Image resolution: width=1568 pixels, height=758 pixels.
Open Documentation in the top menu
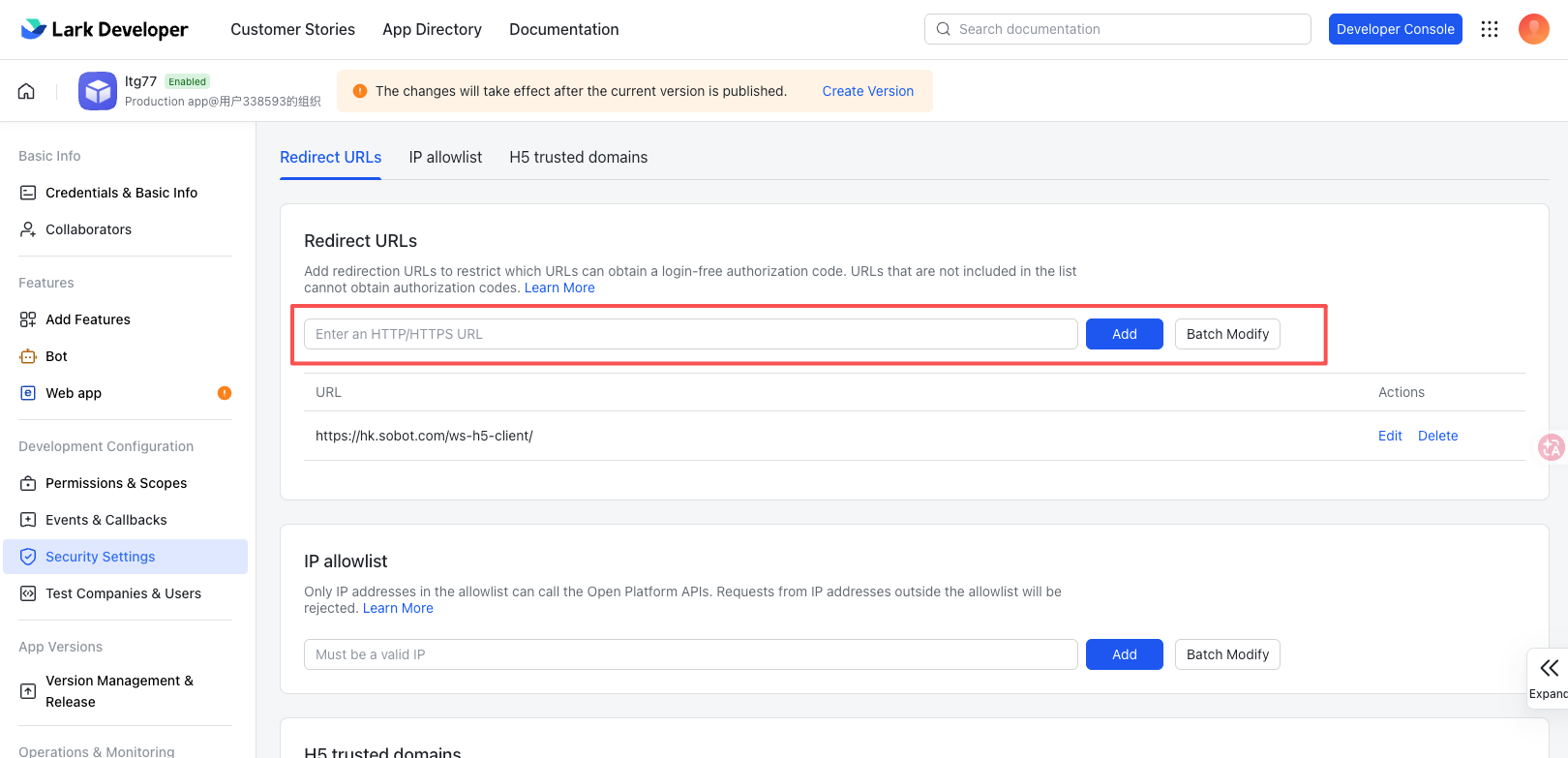point(563,29)
